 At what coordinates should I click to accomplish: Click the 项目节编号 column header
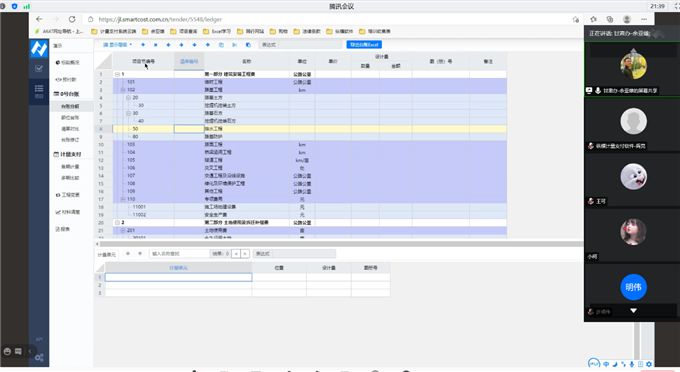tap(143, 62)
